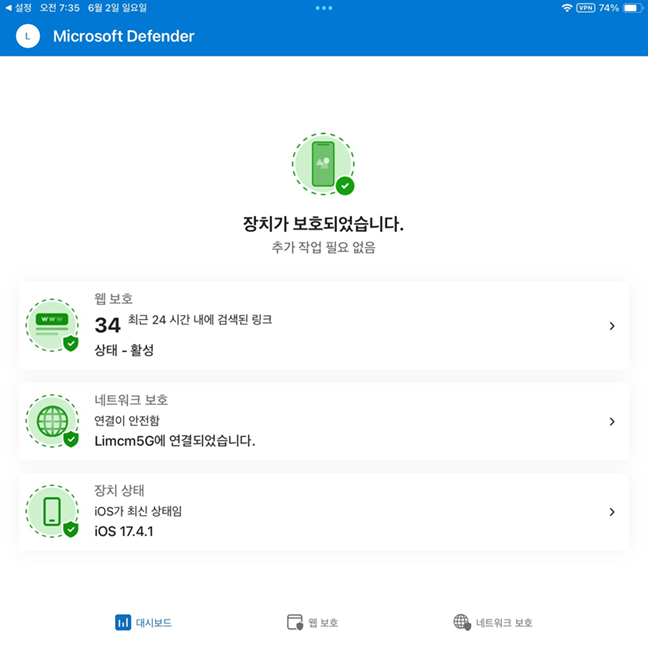Select the Microsoft Defender title
This screenshot has height=645, width=648.
(124, 36)
